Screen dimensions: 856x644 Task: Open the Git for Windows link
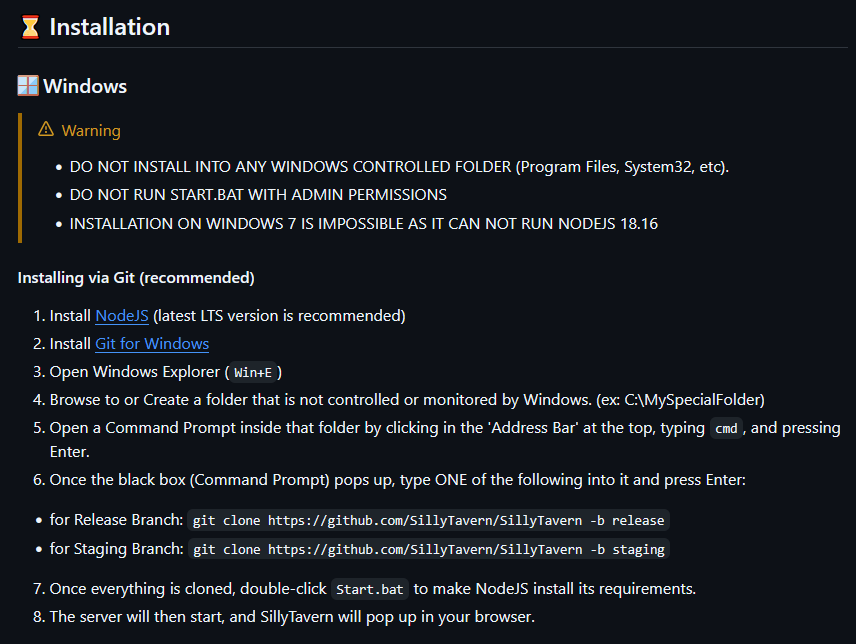(x=152, y=343)
